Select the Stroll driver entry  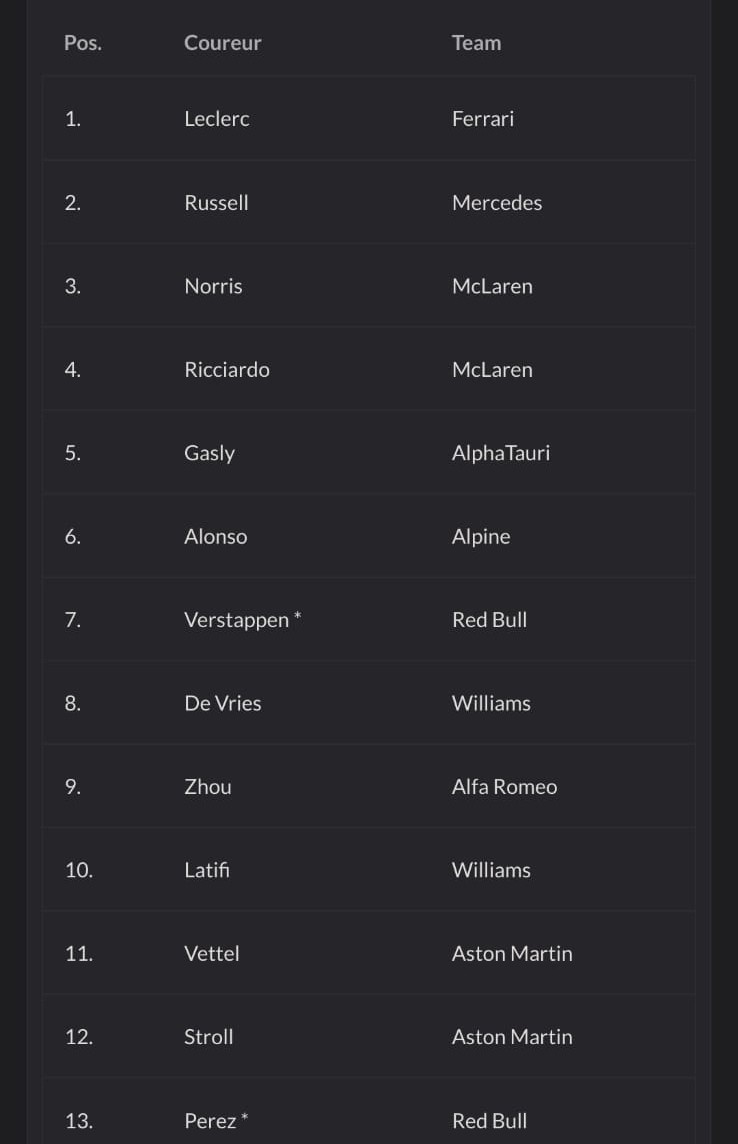pos(209,1037)
